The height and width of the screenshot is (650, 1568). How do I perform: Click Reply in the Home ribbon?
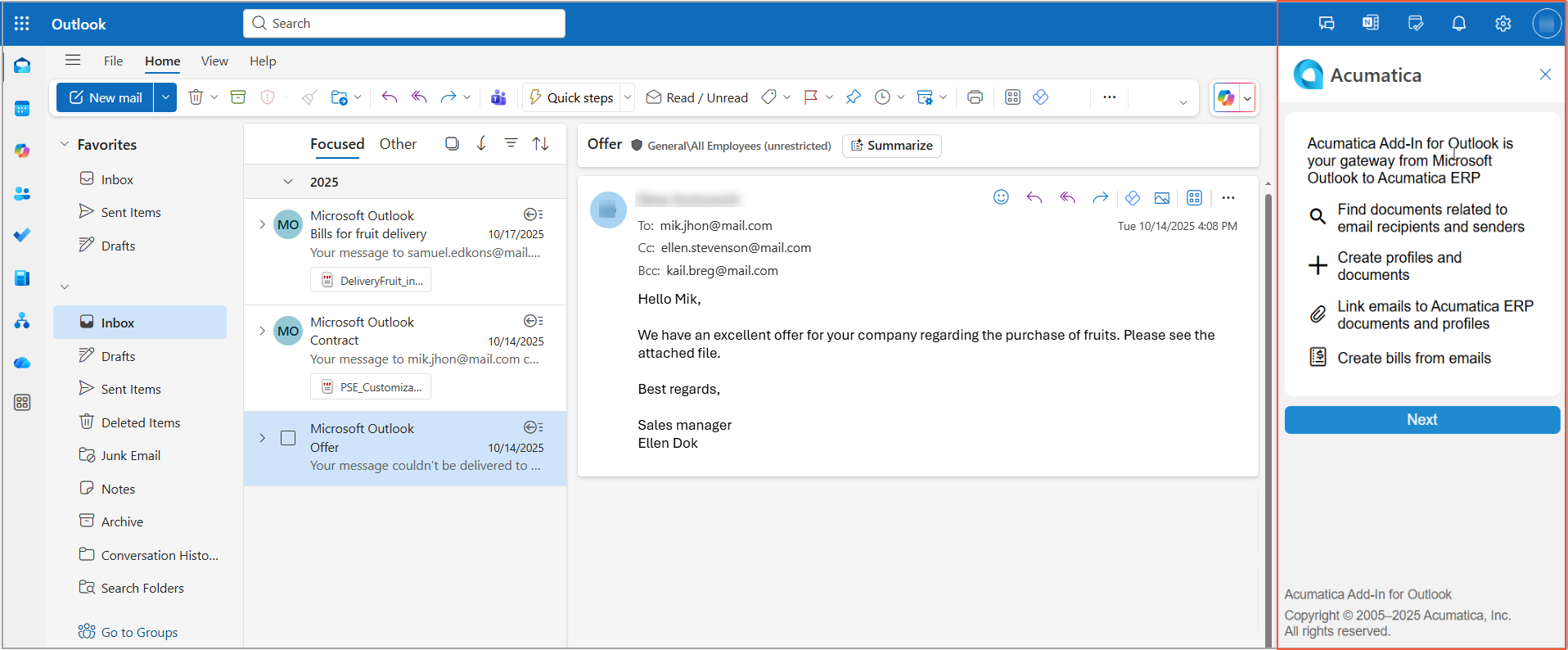coord(390,97)
